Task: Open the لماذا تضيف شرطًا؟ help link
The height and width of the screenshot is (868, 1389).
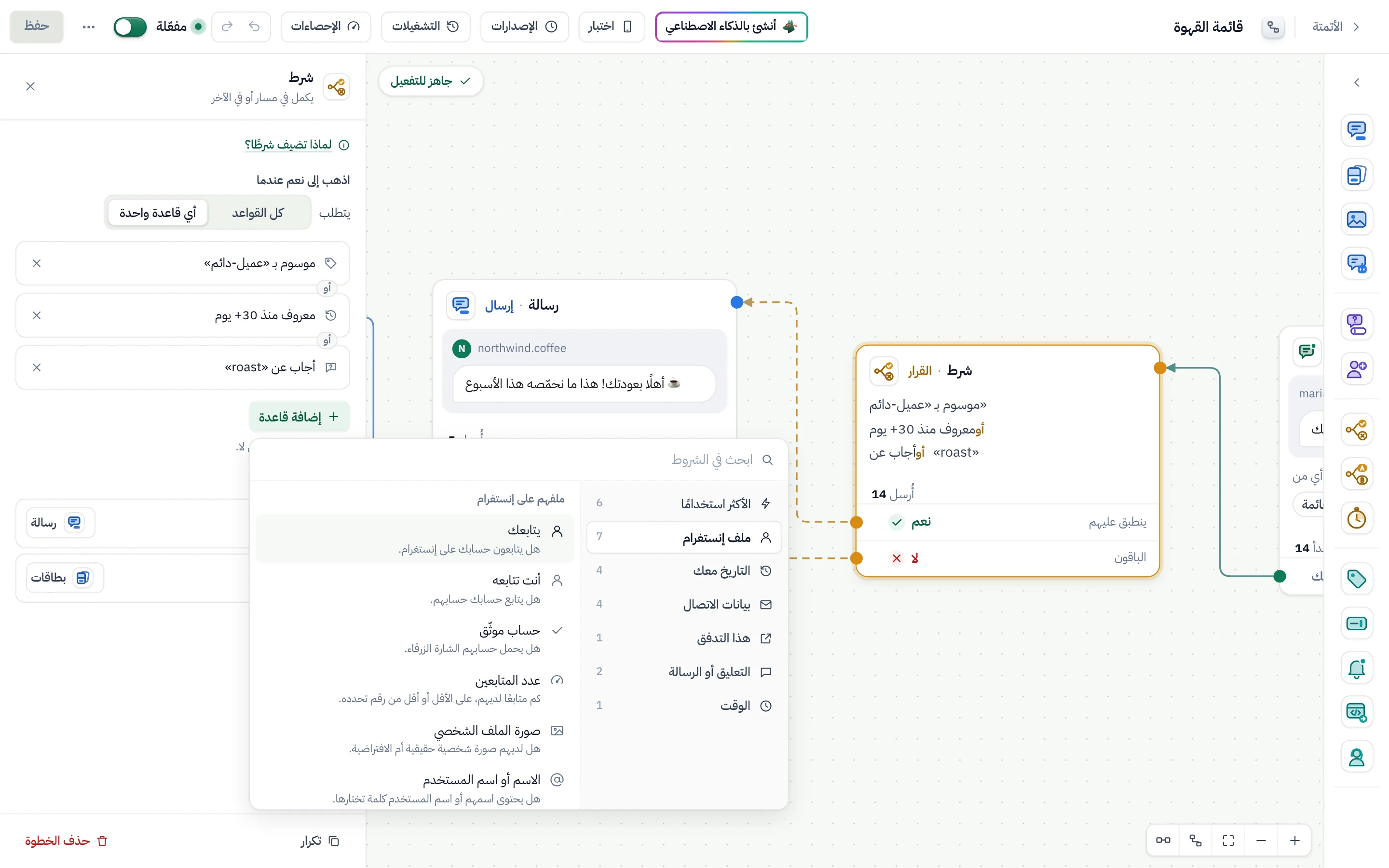Action: (x=297, y=145)
